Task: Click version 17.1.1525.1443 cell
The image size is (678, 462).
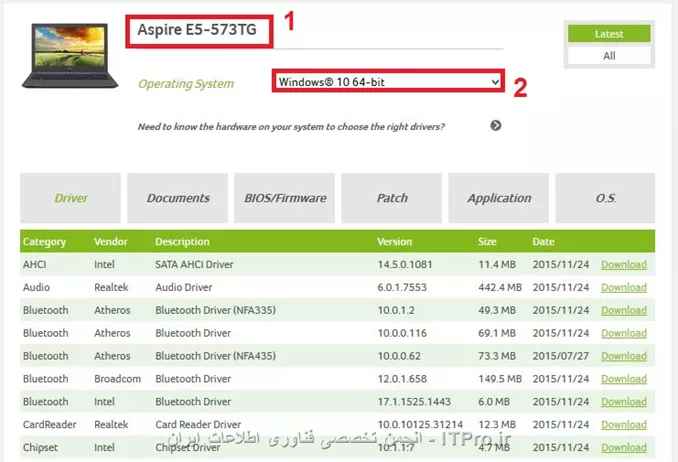Action: 414,401
